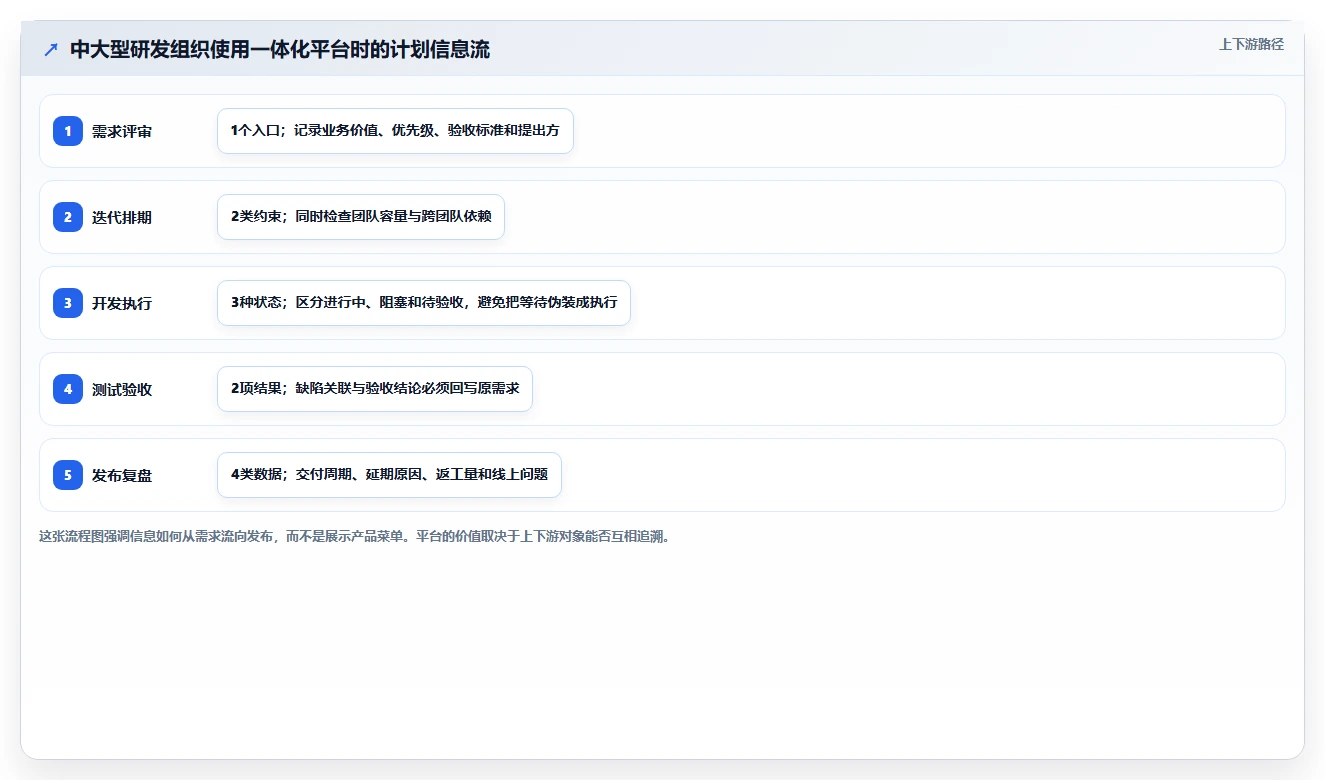Click the 开发执行 step label
Viewport: 1325px width, 780px height.
pos(122,304)
